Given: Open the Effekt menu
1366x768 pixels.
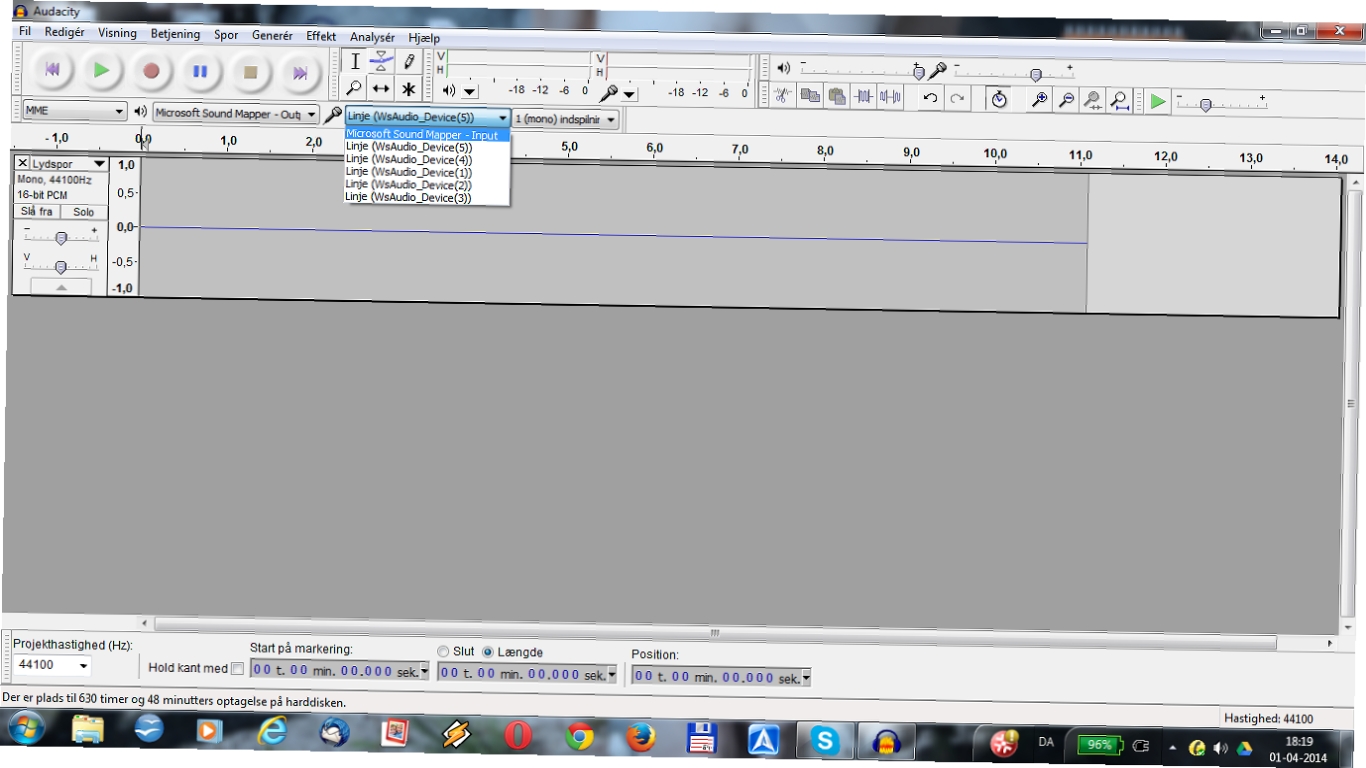Looking at the screenshot, I should pyautogui.click(x=321, y=36).
